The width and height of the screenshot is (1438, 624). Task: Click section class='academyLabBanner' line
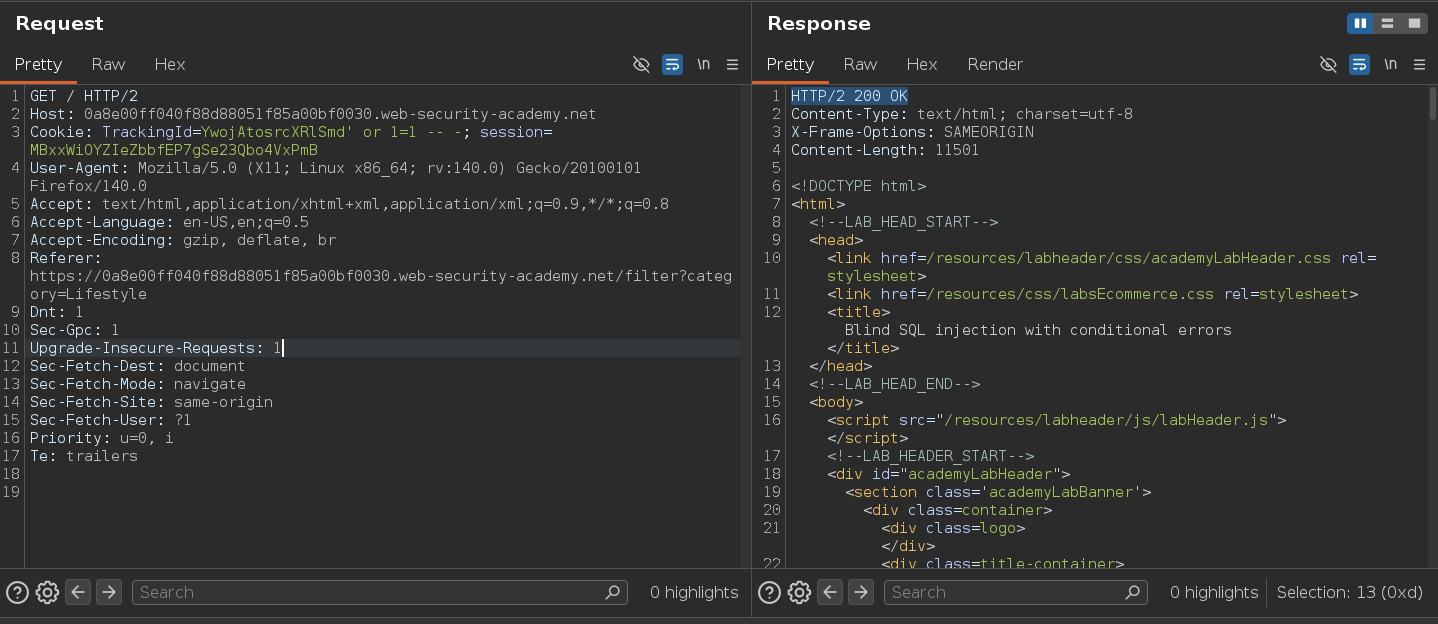(x=998, y=492)
